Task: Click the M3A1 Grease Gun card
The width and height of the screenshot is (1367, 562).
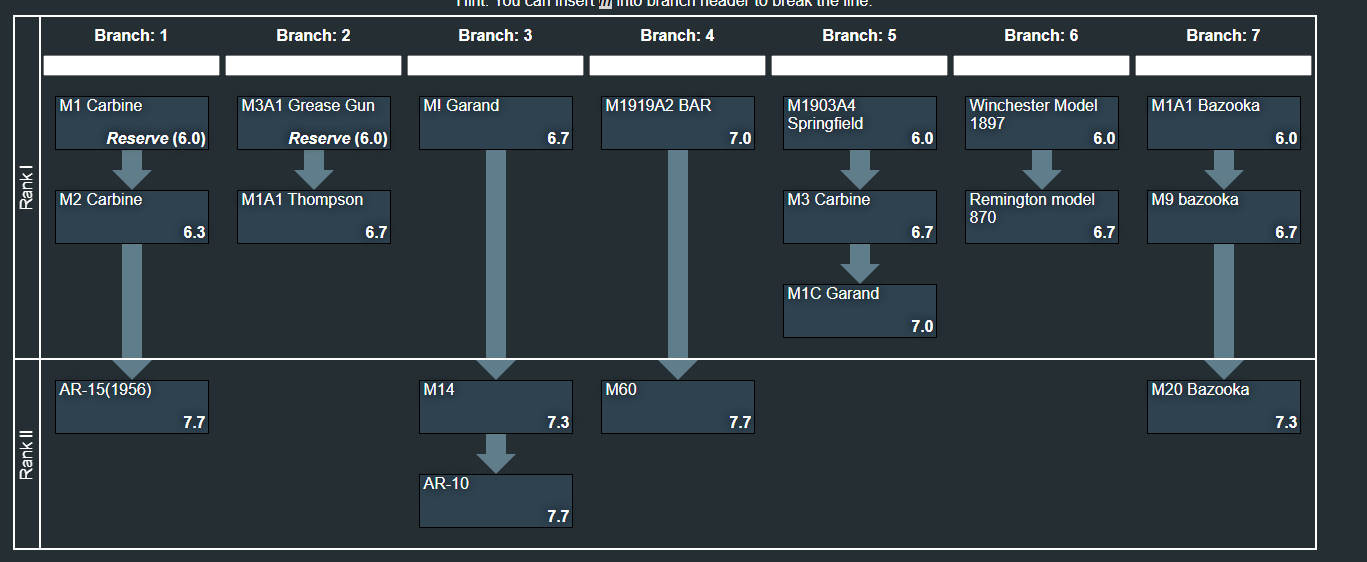Action: pos(314,123)
